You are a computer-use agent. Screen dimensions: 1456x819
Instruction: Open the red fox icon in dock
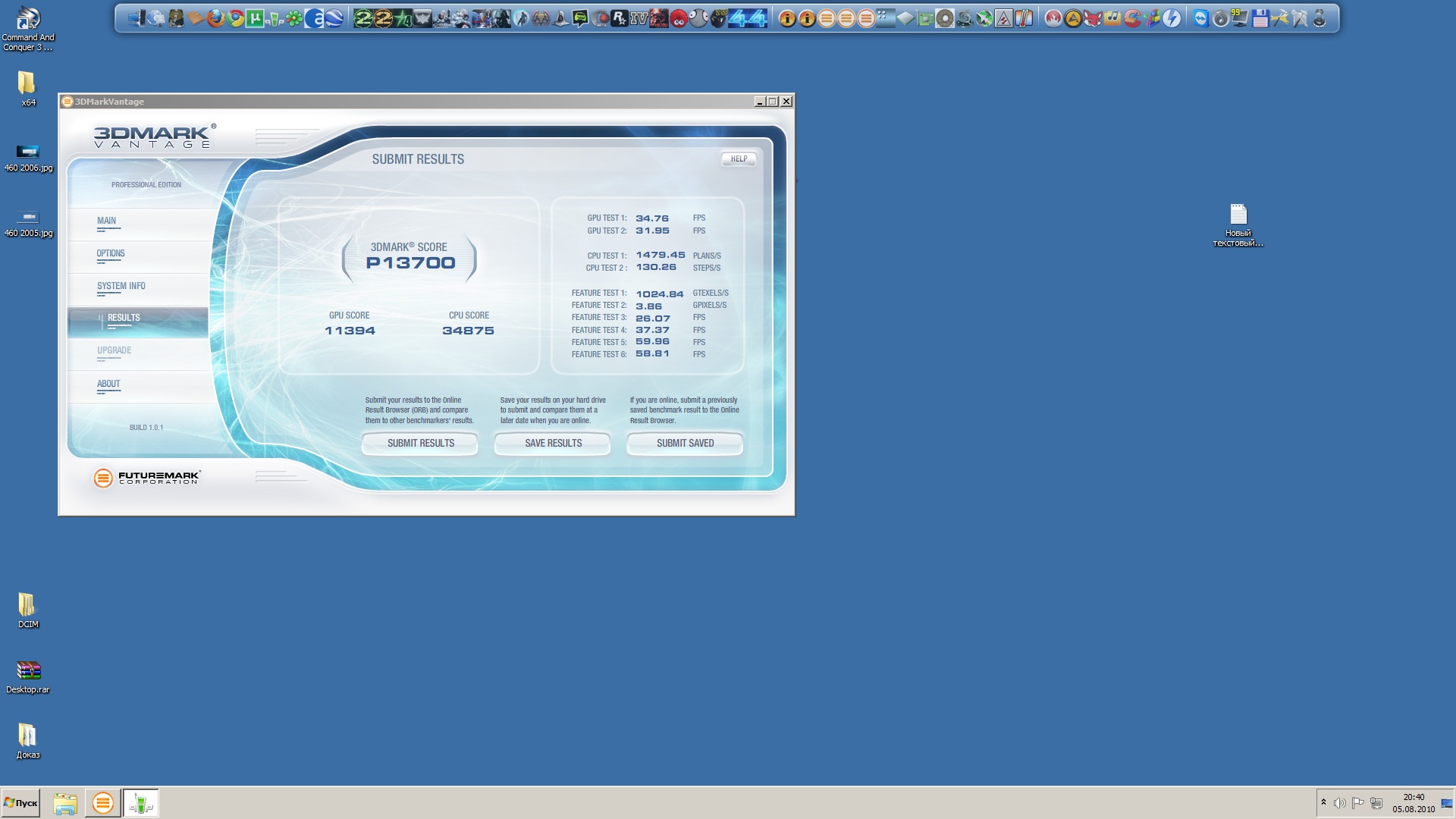point(1093,18)
